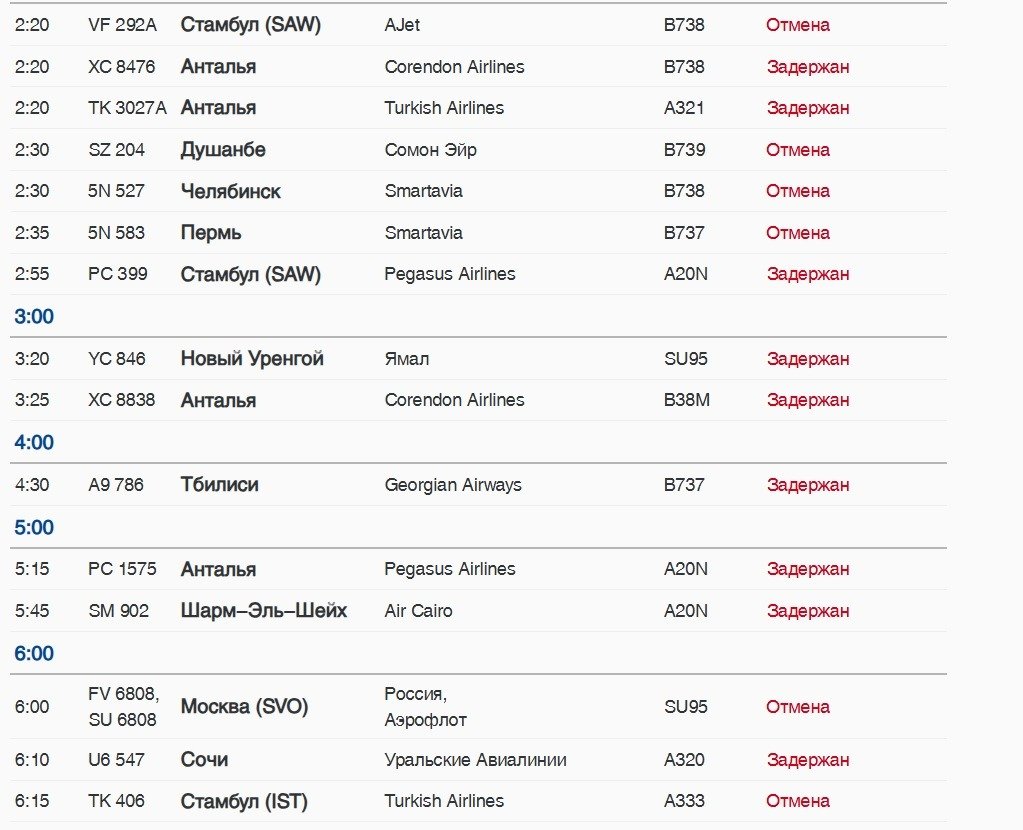The width and height of the screenshot is (1023, 830).
Task: Open flight number XC 8838
Action: (x=122, y=400)
